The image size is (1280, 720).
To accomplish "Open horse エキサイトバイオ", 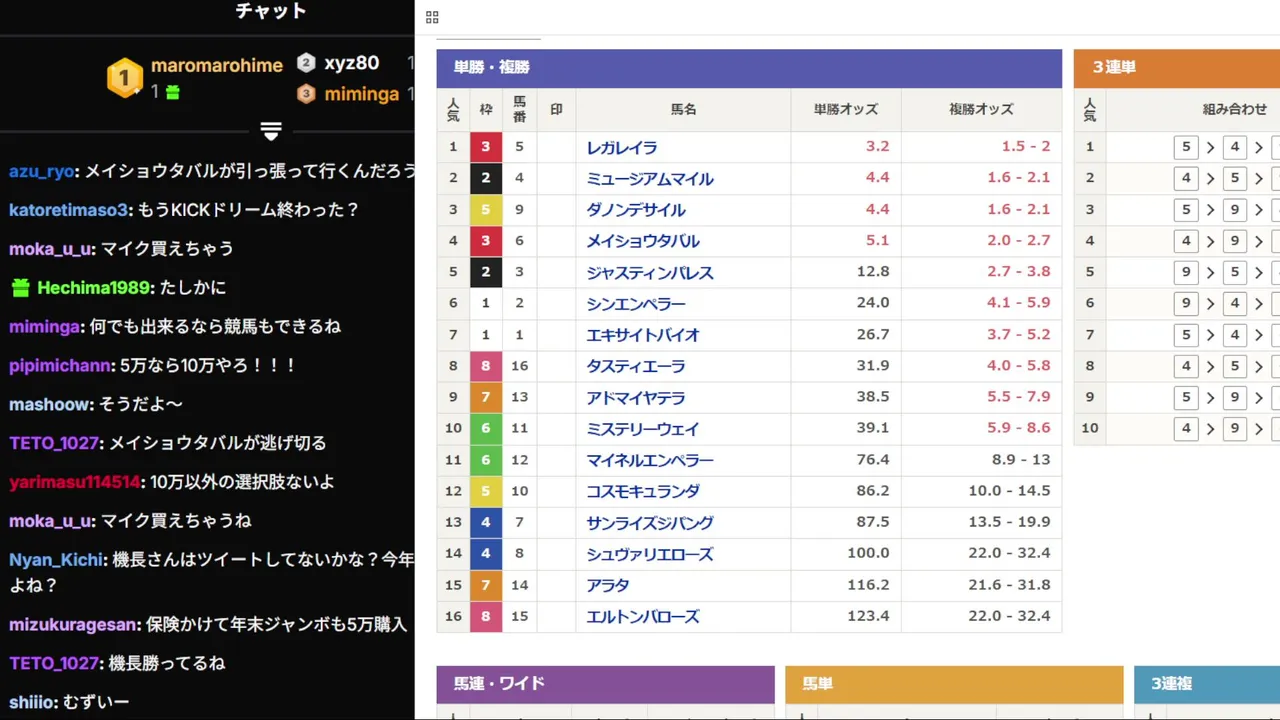I will pos(643,335).
